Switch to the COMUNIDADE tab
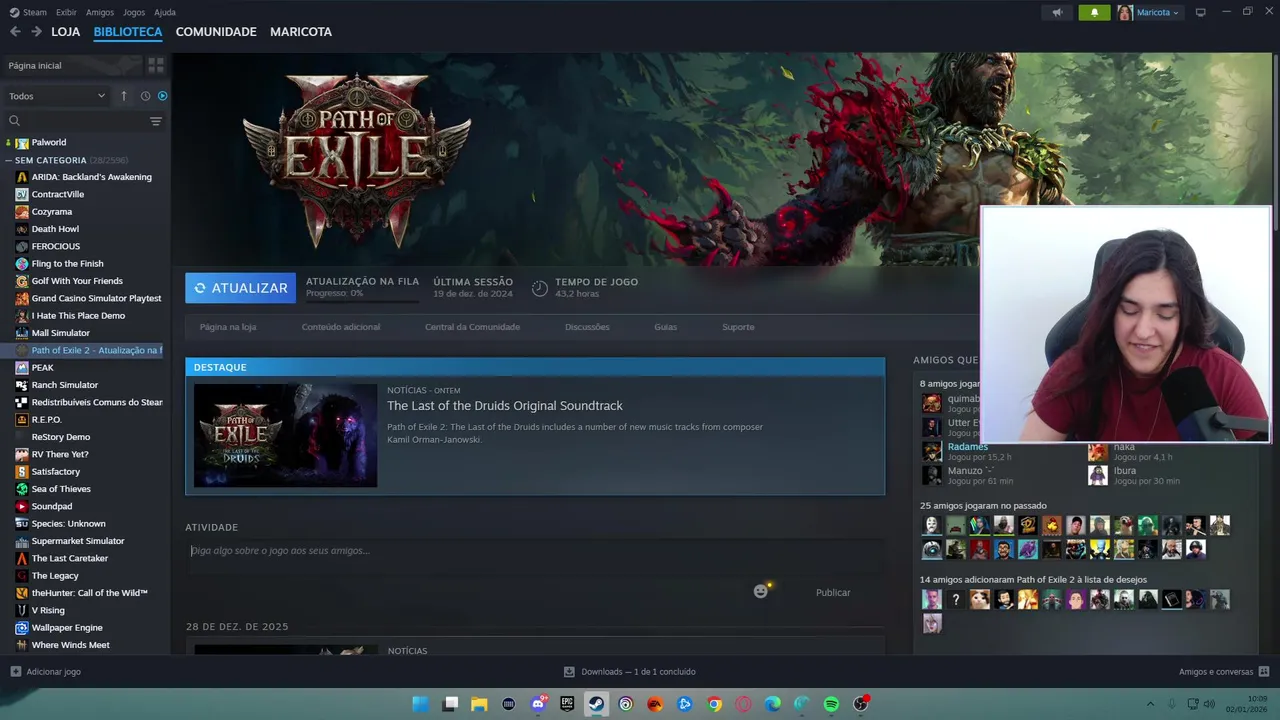The height and width of the screenshot is (720, 1280). point(216,32)
